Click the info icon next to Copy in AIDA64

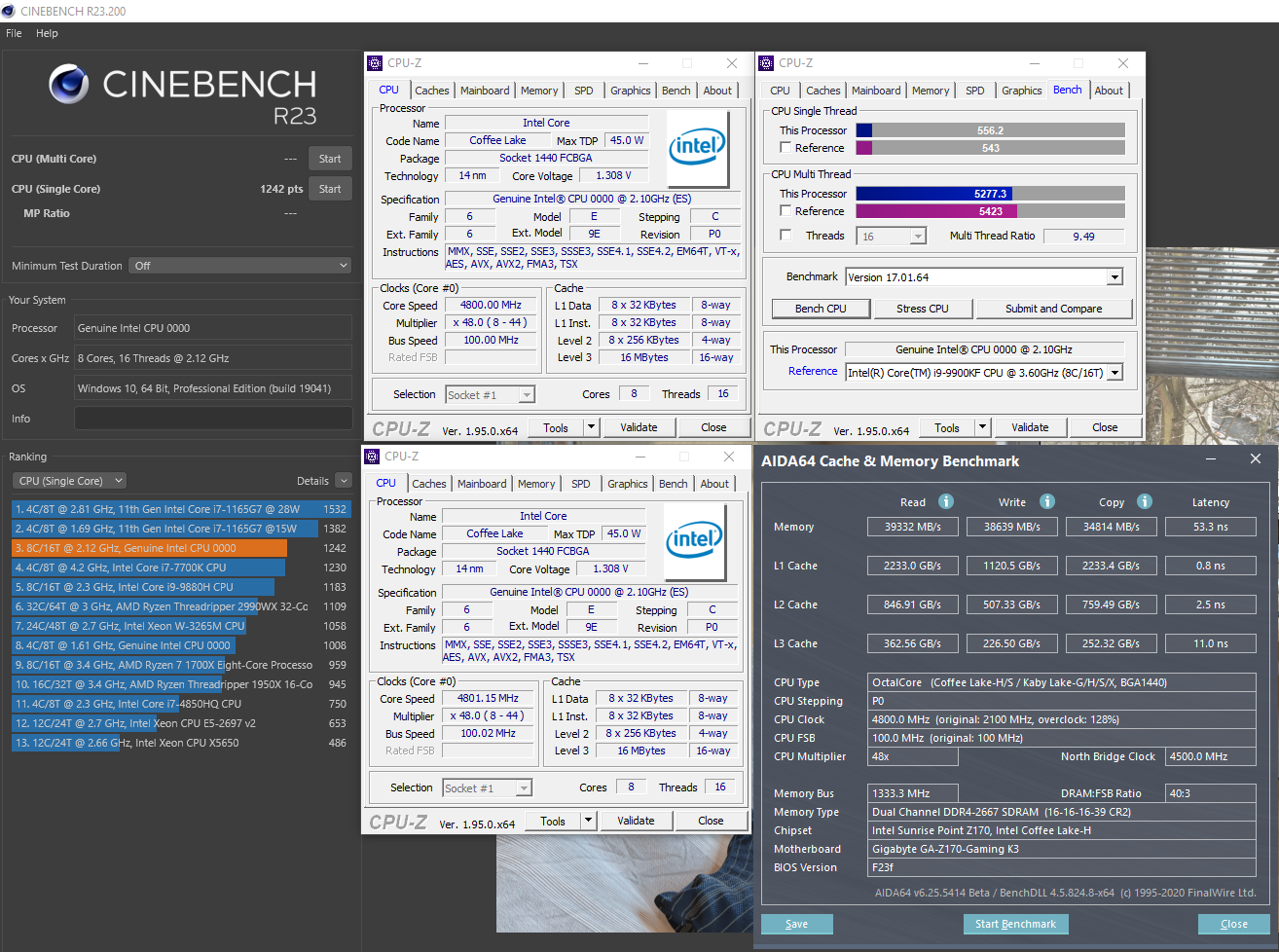(1145, 501)
